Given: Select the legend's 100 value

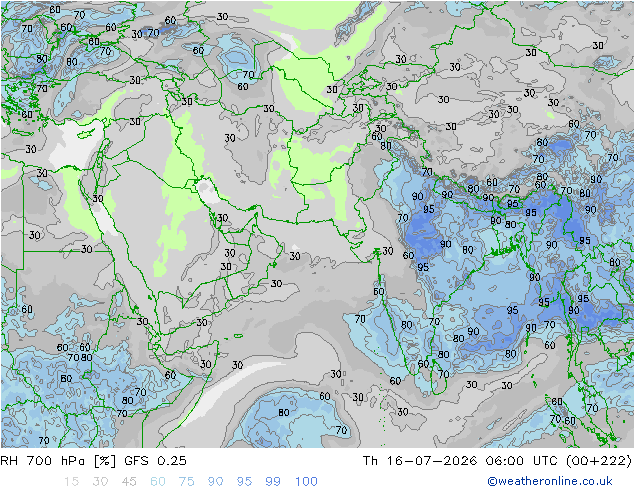Looking at the screenshot, I should click(x=306, y=481).
